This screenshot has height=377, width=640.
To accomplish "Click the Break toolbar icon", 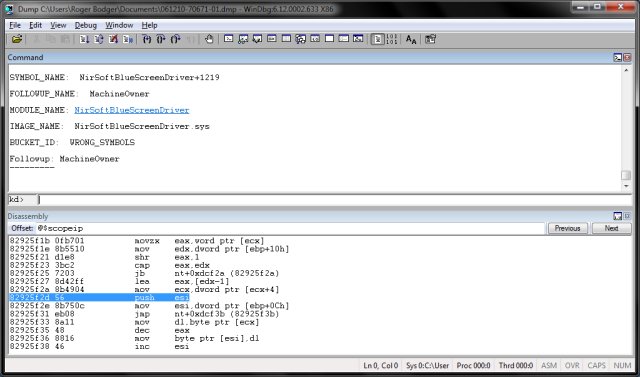I will pyautogui.click(x=128, y=39).
